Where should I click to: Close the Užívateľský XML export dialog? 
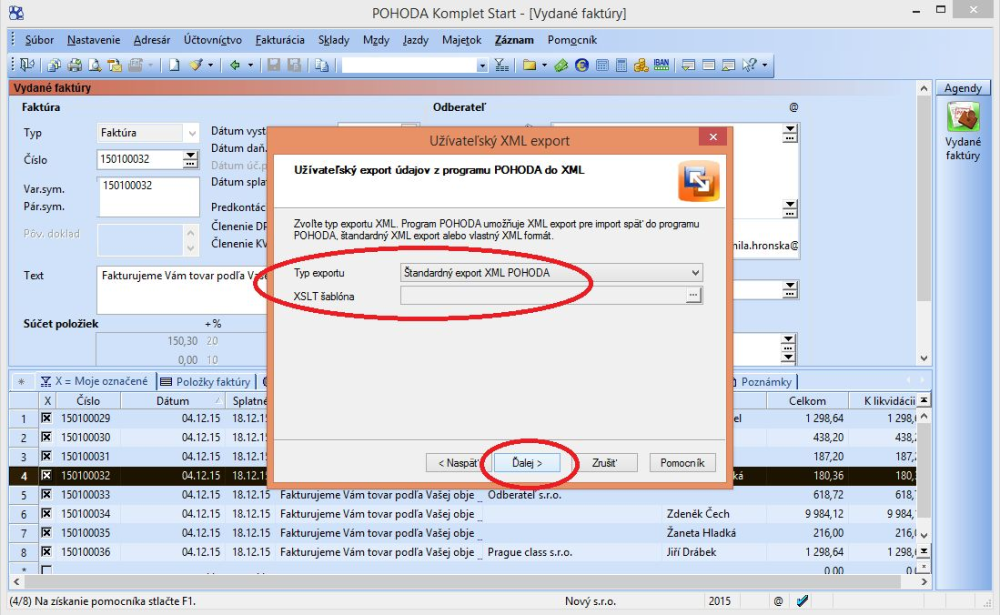pyautogui.click(x=713, y=137)
